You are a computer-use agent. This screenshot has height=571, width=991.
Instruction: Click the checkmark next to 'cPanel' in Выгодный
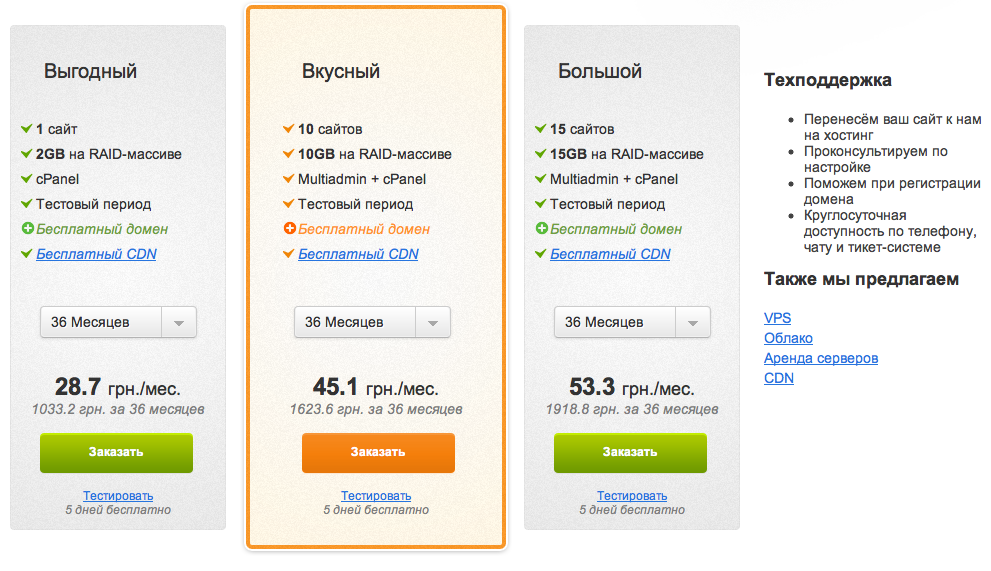tap(27, 179)
